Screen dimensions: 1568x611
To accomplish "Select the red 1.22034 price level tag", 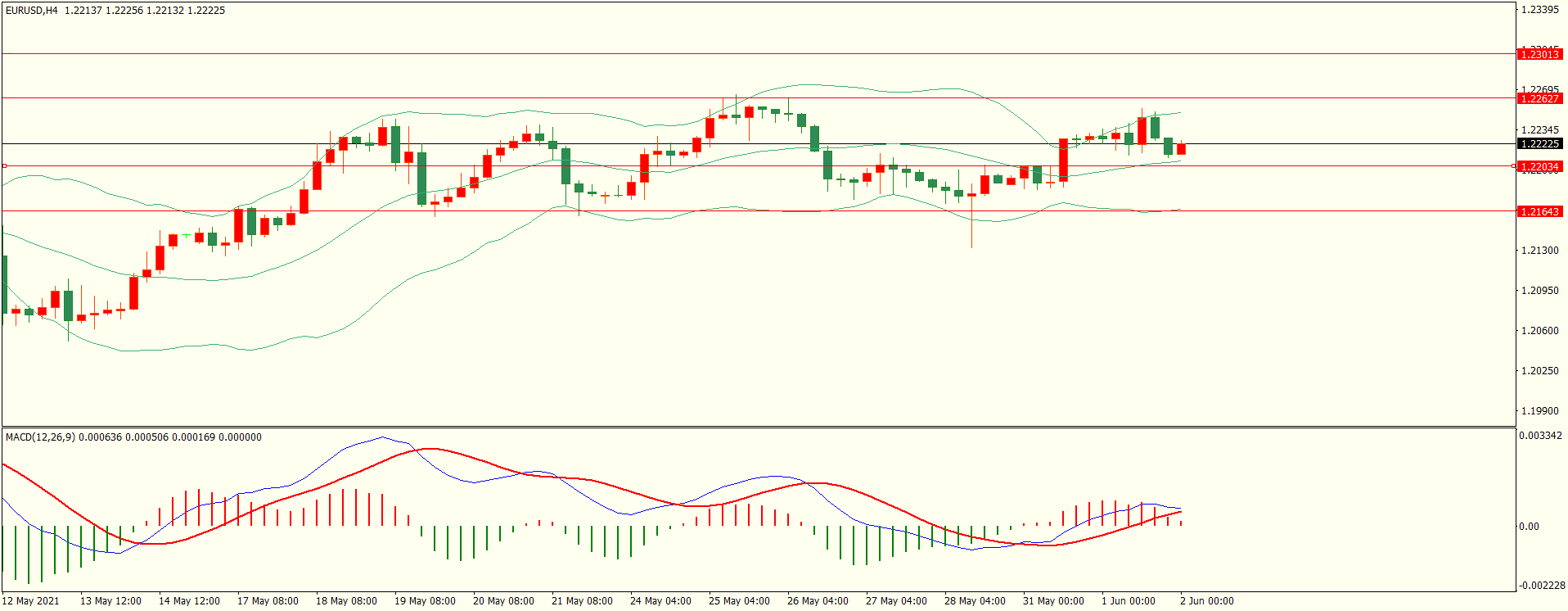I will (x=1539, y=166).
